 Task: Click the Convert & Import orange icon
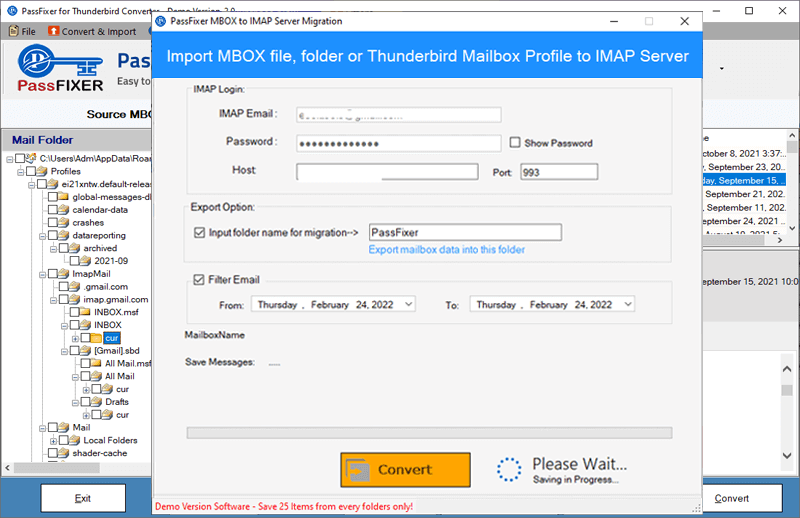coord(54,31)
